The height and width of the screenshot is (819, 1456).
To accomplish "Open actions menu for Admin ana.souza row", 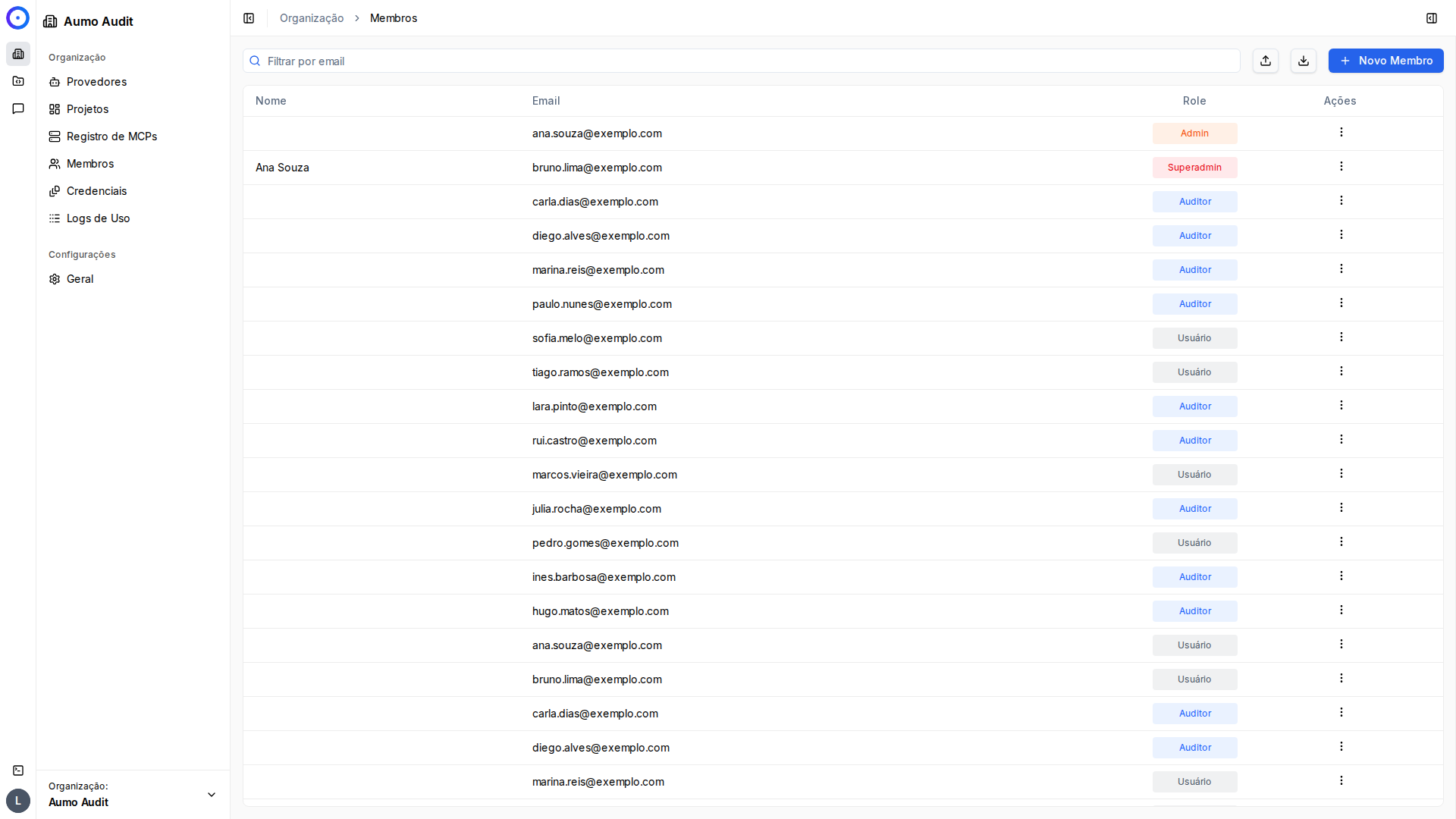I will point(1341,133).
